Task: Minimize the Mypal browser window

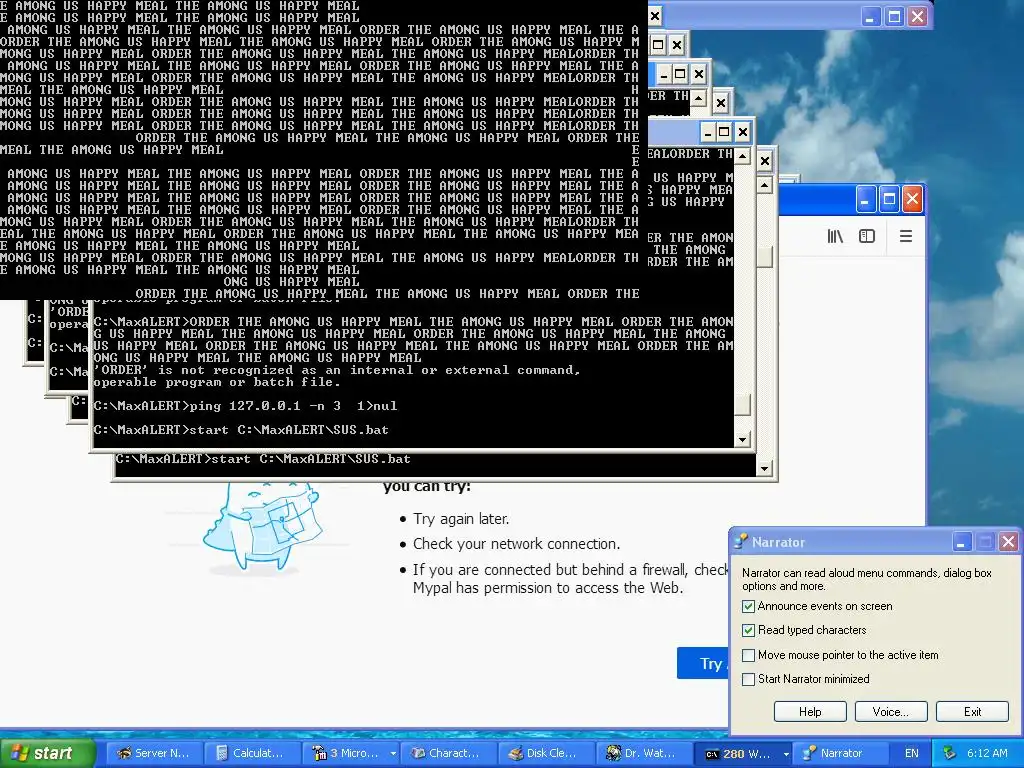Action: point(865,200)
